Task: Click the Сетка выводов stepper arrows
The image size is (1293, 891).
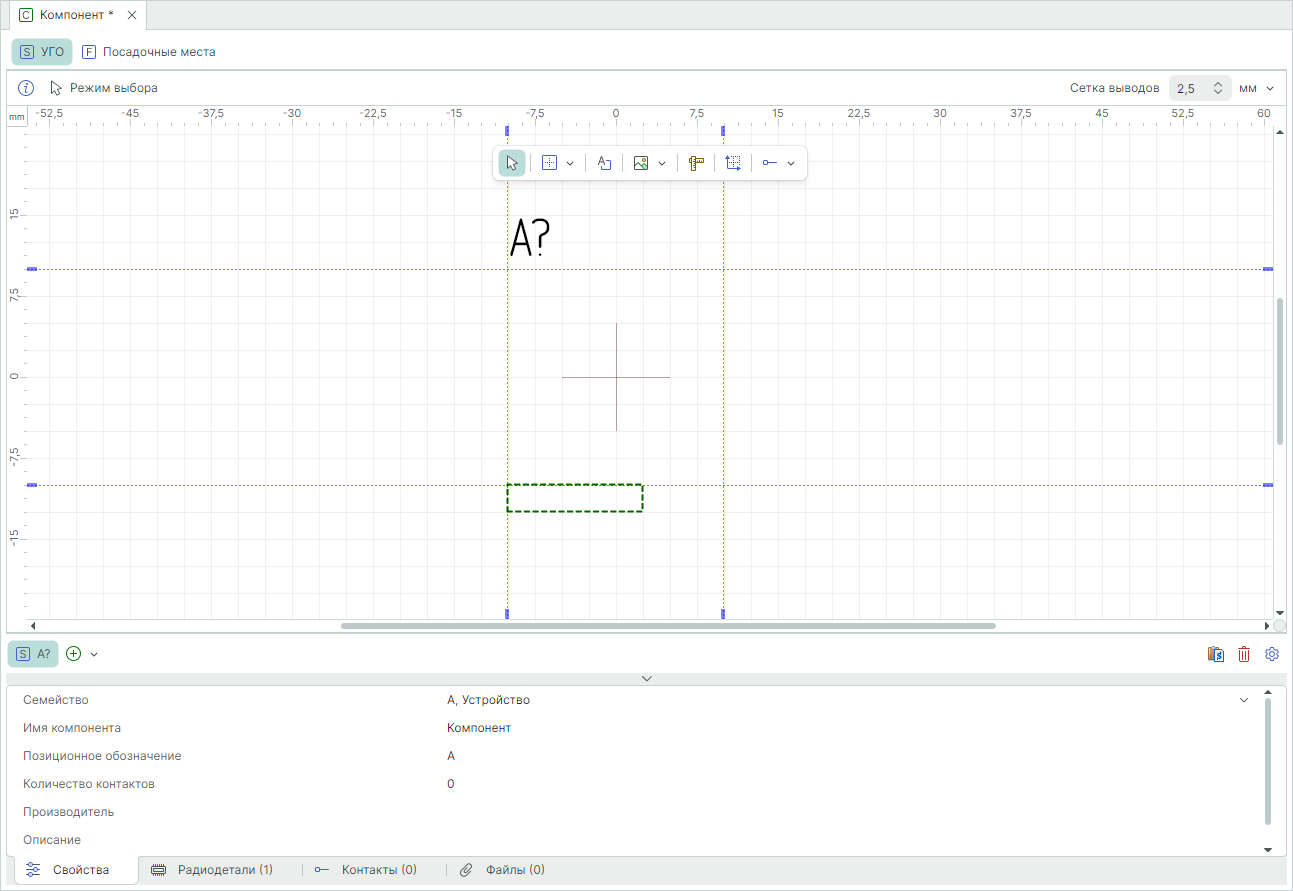Action: (x=1217, y=88)
